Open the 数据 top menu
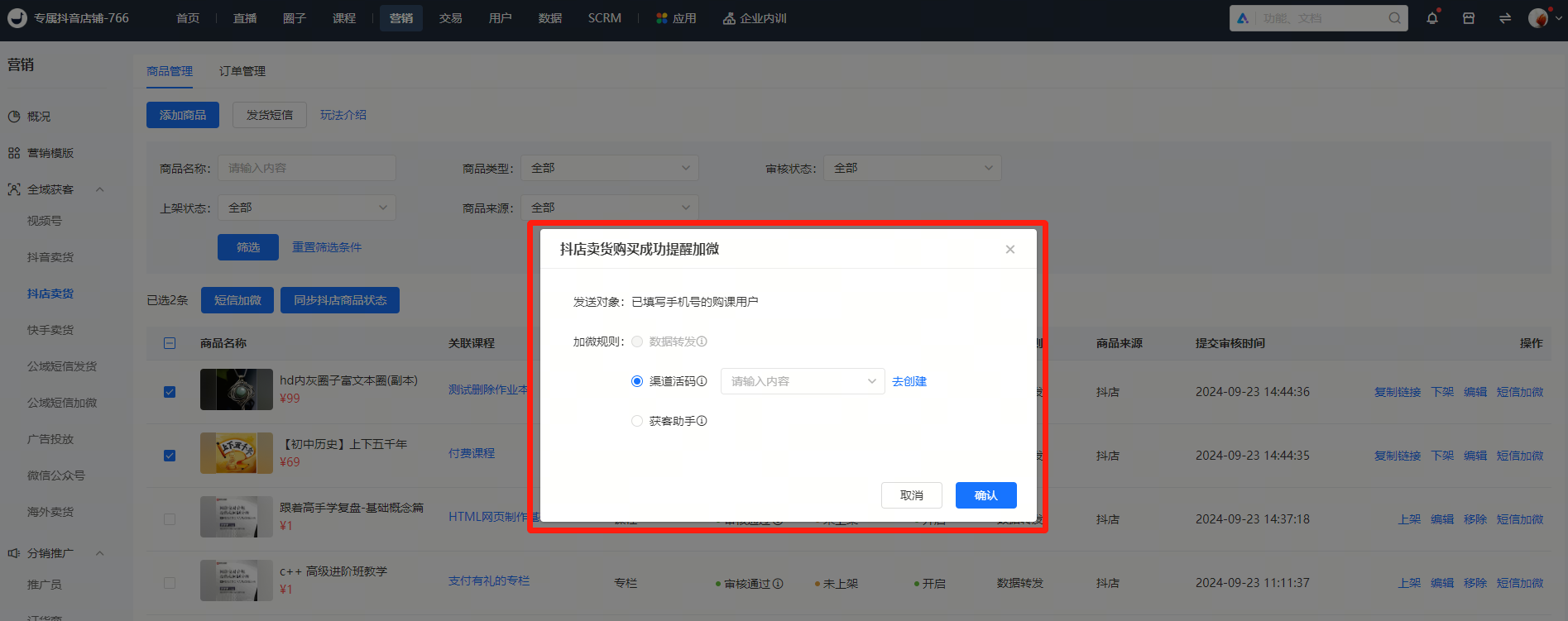Viewport: 1568px width, 621px height. point(550,18)
